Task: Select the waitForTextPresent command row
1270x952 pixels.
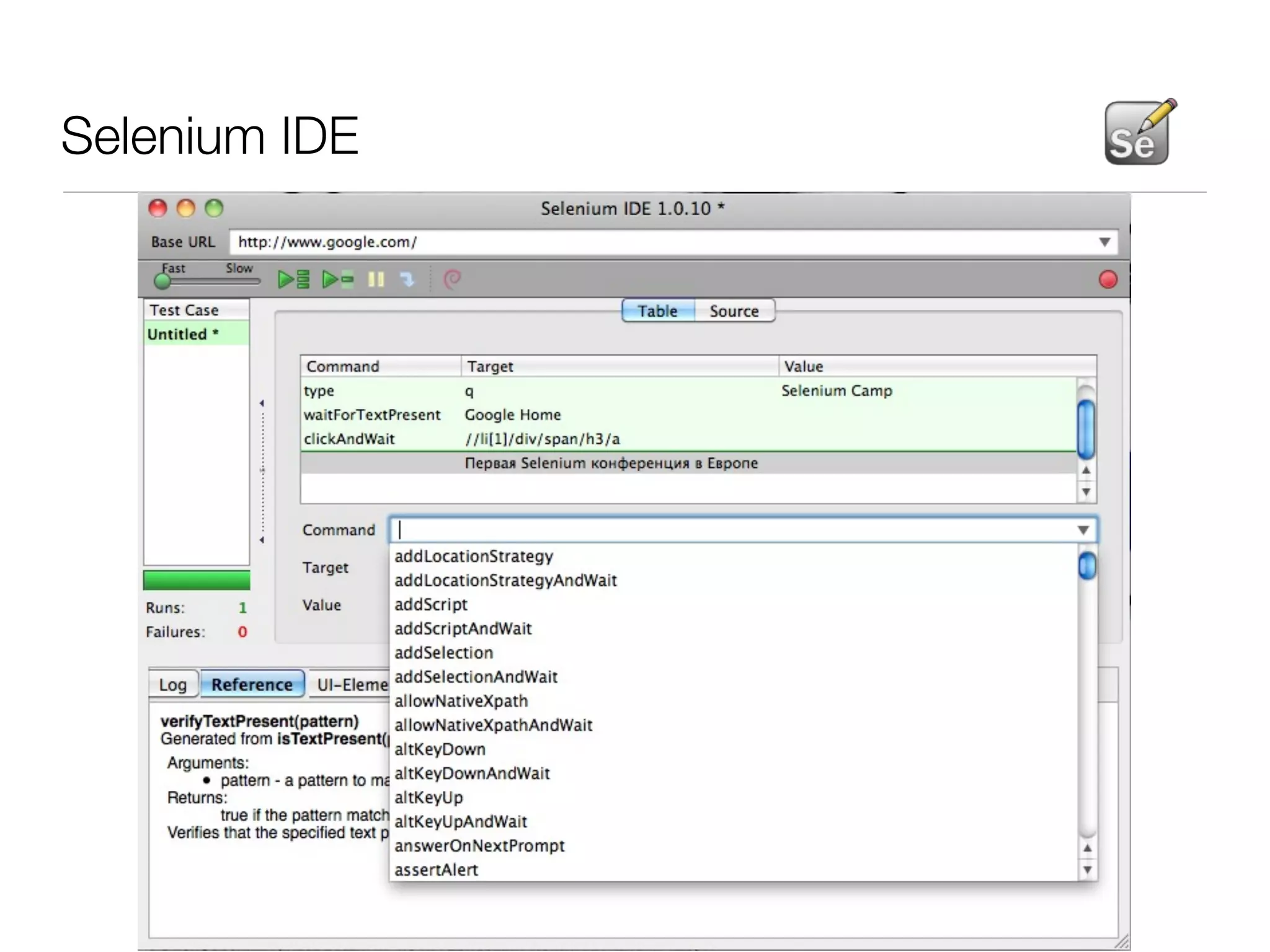Action: click(x=688, y=415)
